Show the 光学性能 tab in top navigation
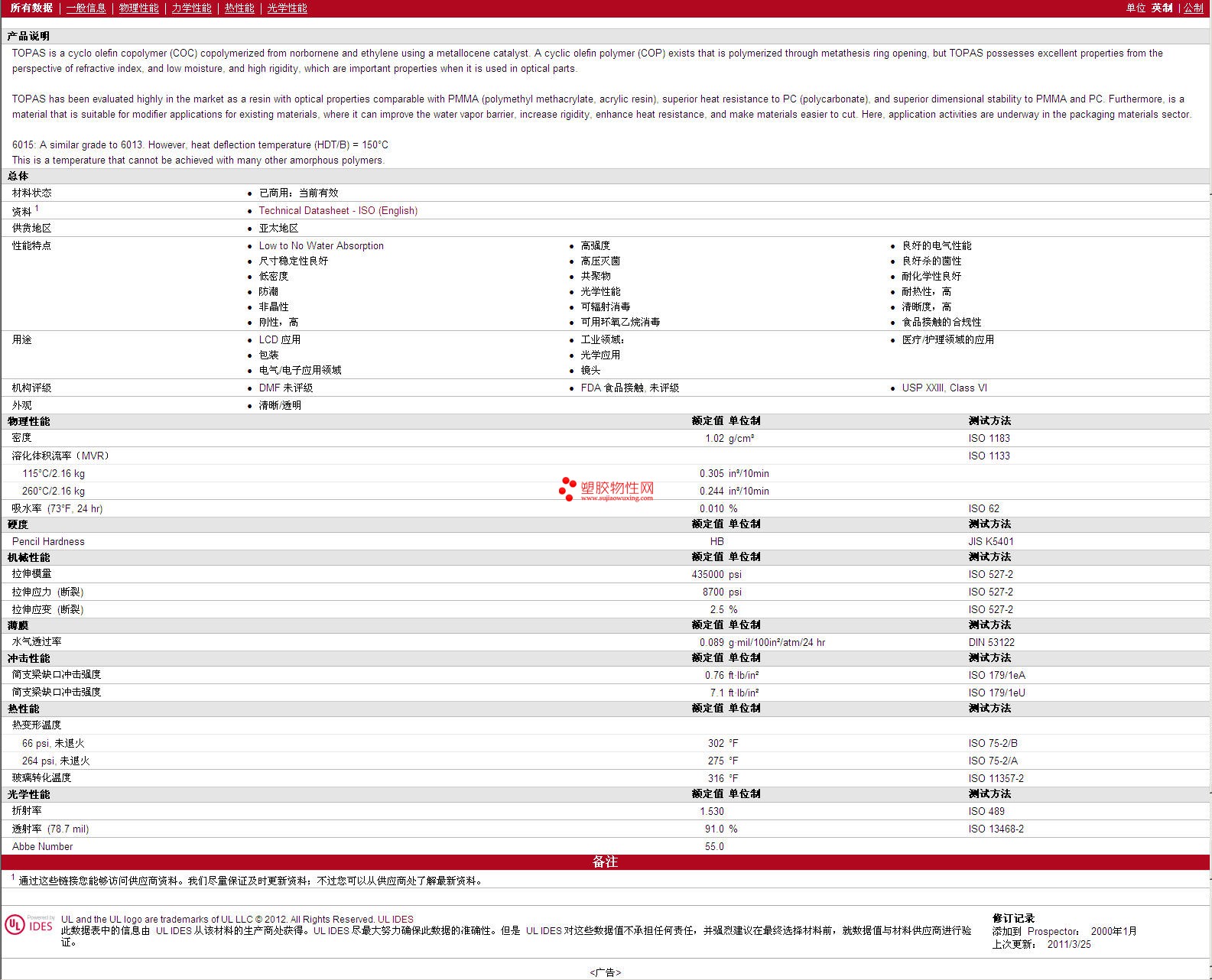This screenshot has width=1212, height=980. [x=287, y=8]
